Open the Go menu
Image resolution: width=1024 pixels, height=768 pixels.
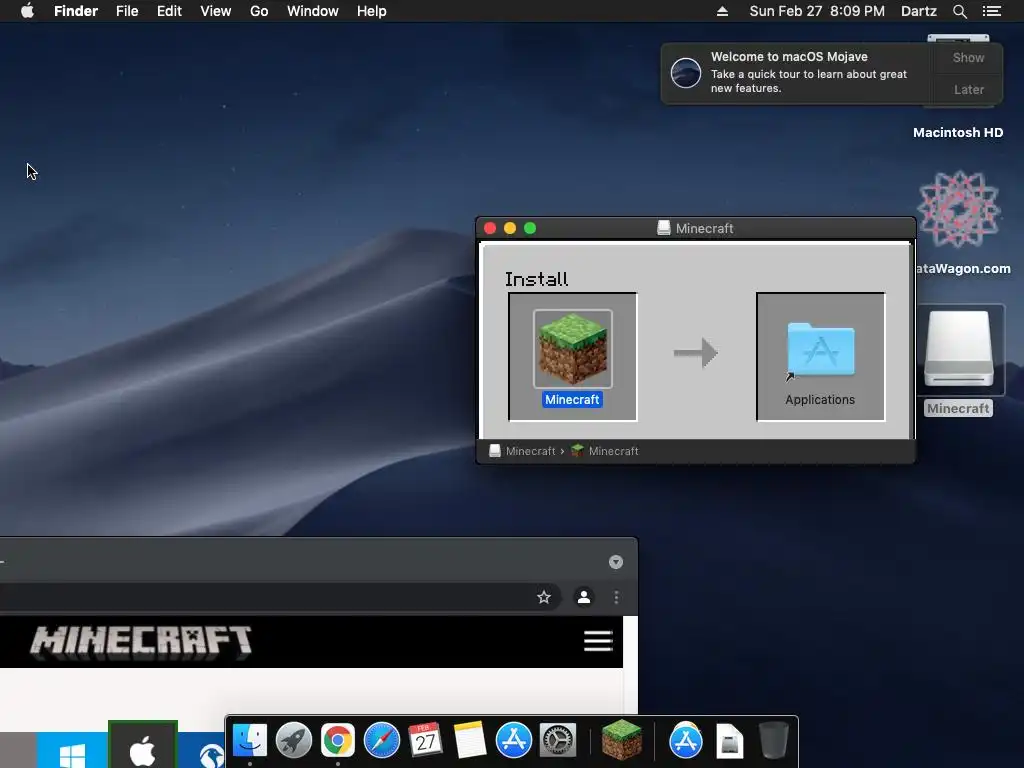259,11
